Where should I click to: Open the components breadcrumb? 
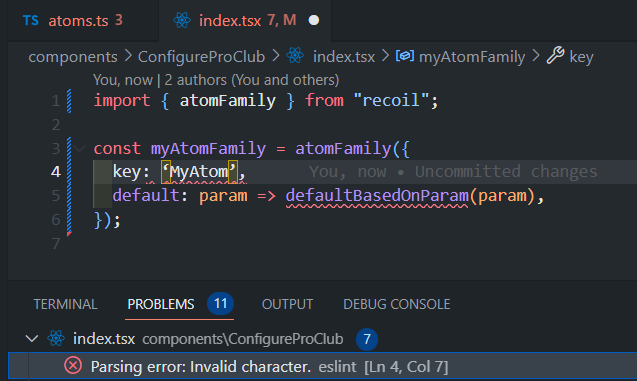tap(73, 57)
